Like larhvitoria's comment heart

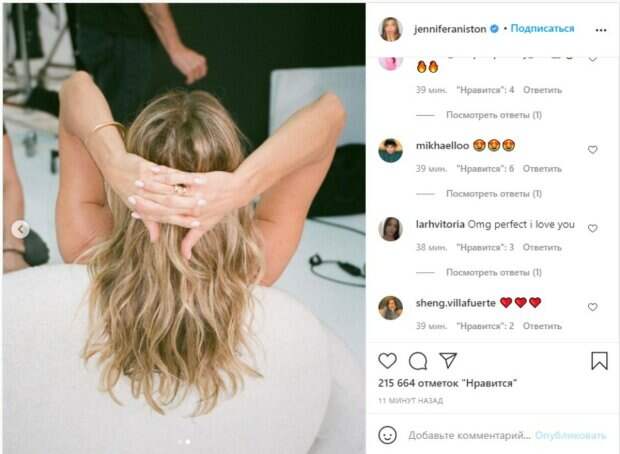tap(592, 228)
